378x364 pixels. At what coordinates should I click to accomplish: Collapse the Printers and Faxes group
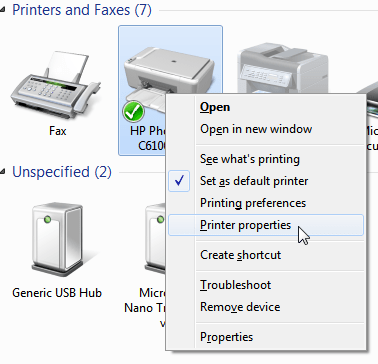tap(2, 10)
